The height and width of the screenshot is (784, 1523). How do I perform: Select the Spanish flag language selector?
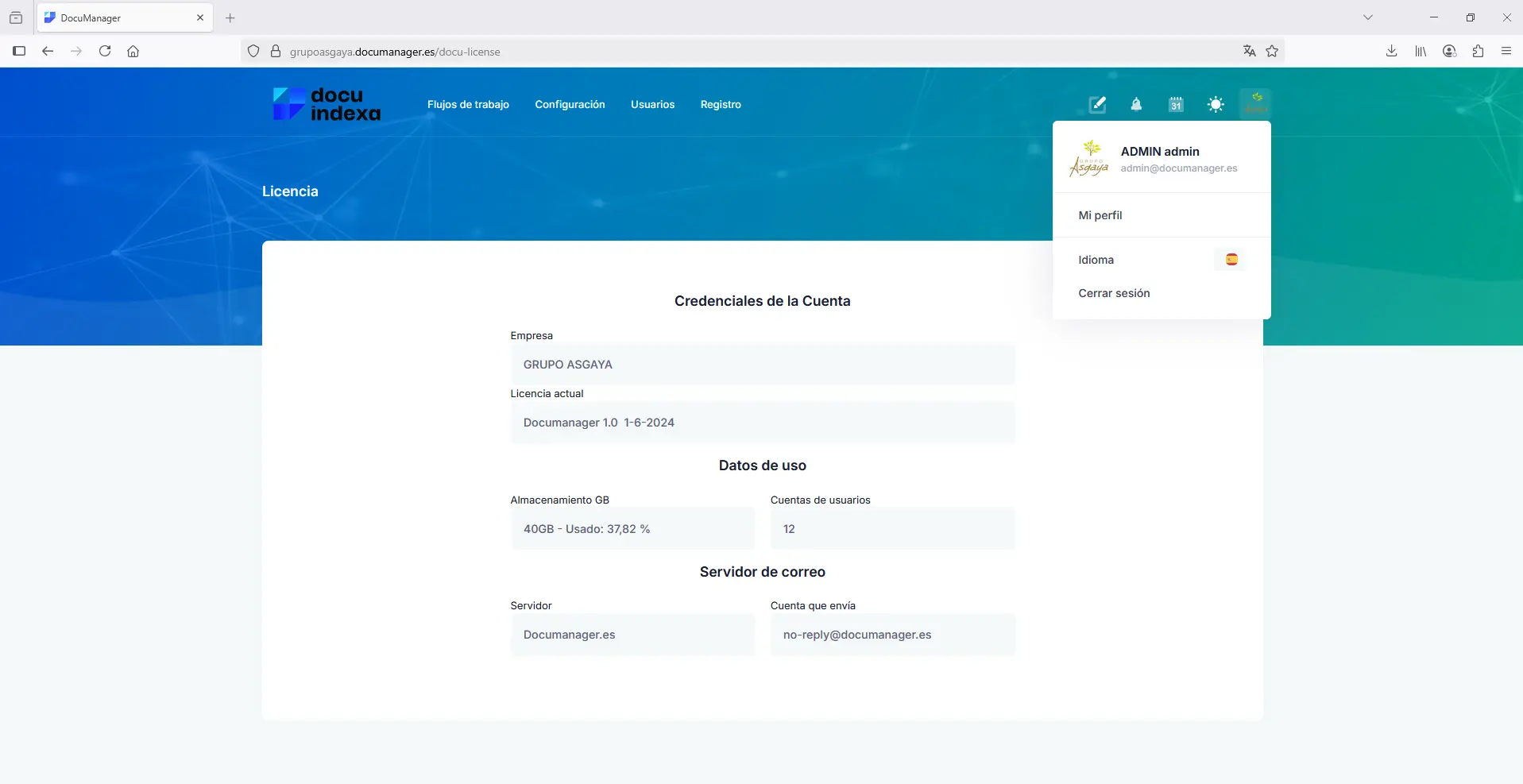(1231, 260)
